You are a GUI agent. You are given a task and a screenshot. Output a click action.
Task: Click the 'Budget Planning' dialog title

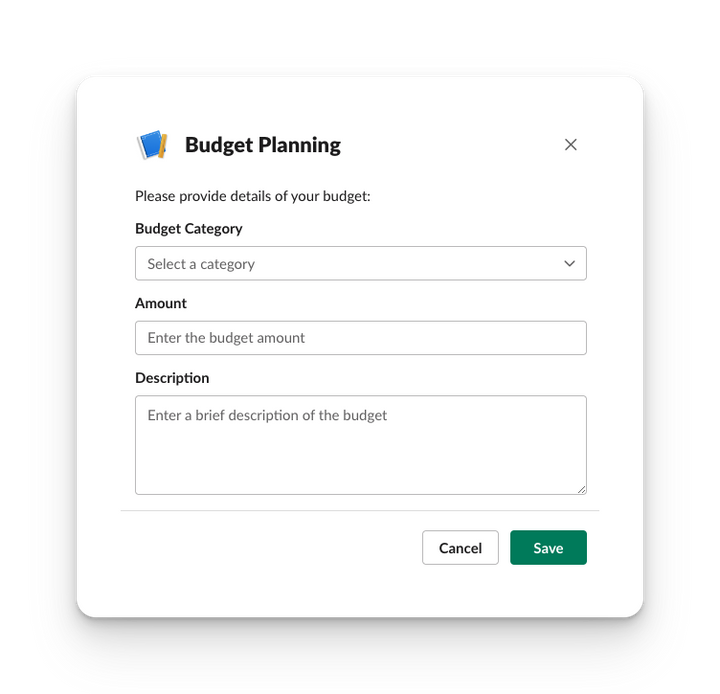tap(263, 145)
